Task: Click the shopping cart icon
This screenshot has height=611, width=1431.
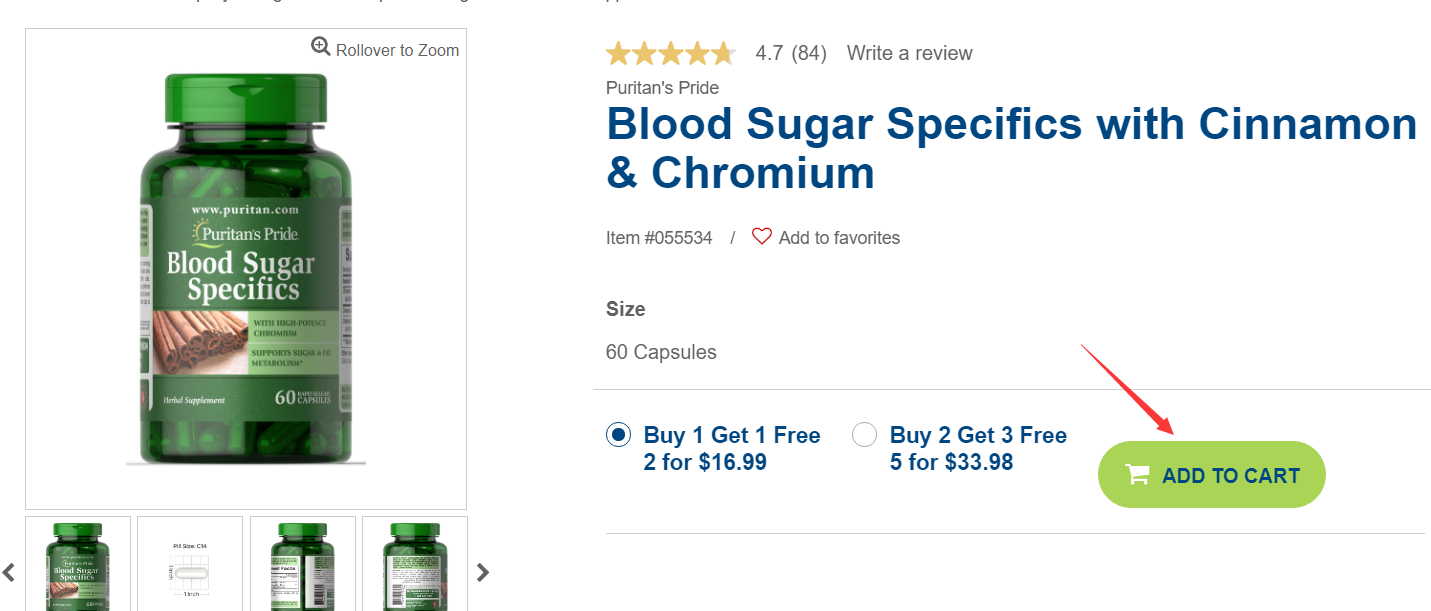Action: tap(1137, 474)
